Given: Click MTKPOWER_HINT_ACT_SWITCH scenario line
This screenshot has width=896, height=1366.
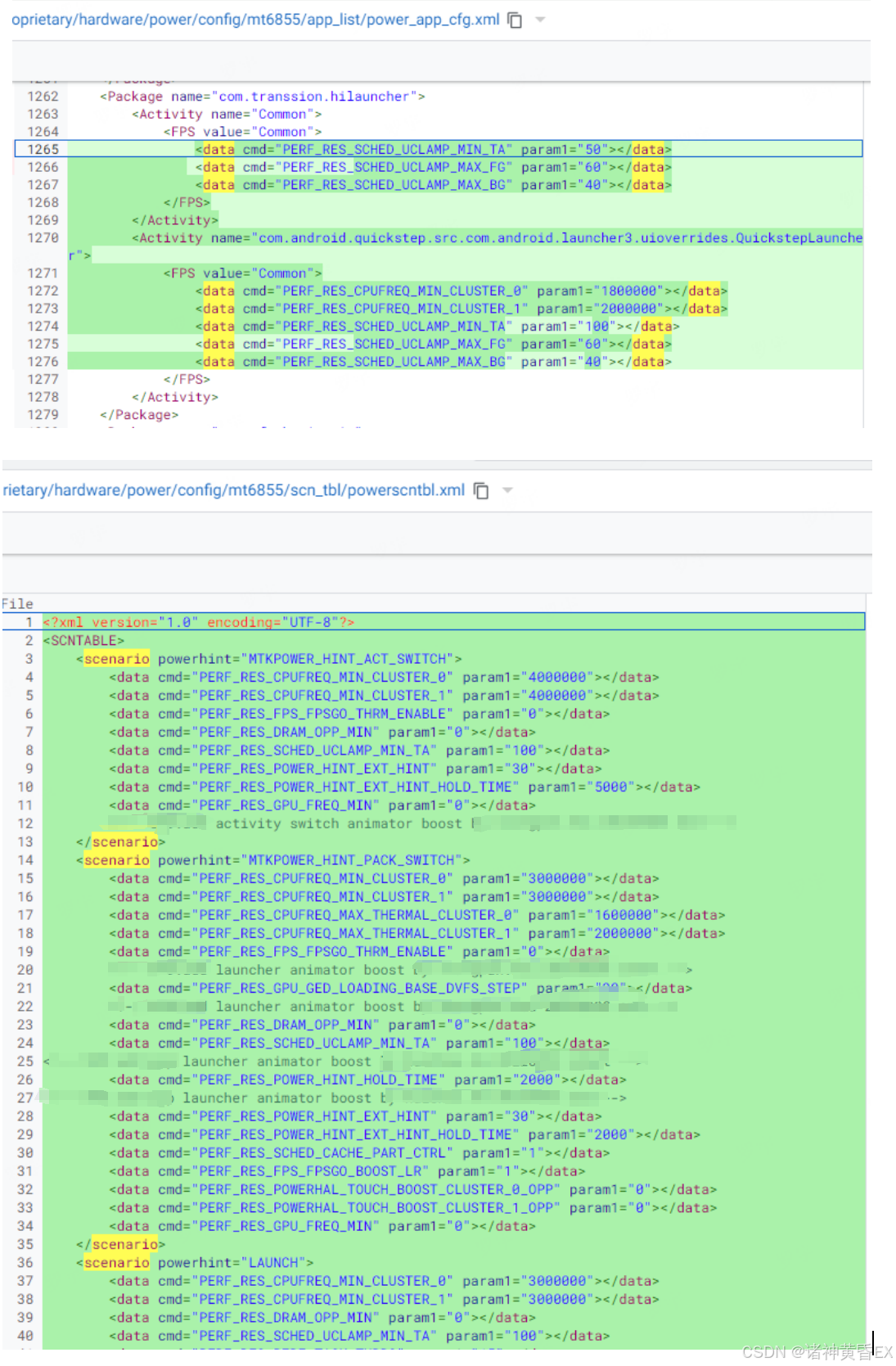Looking at the screenshot, I should click(x=269, y=659).
